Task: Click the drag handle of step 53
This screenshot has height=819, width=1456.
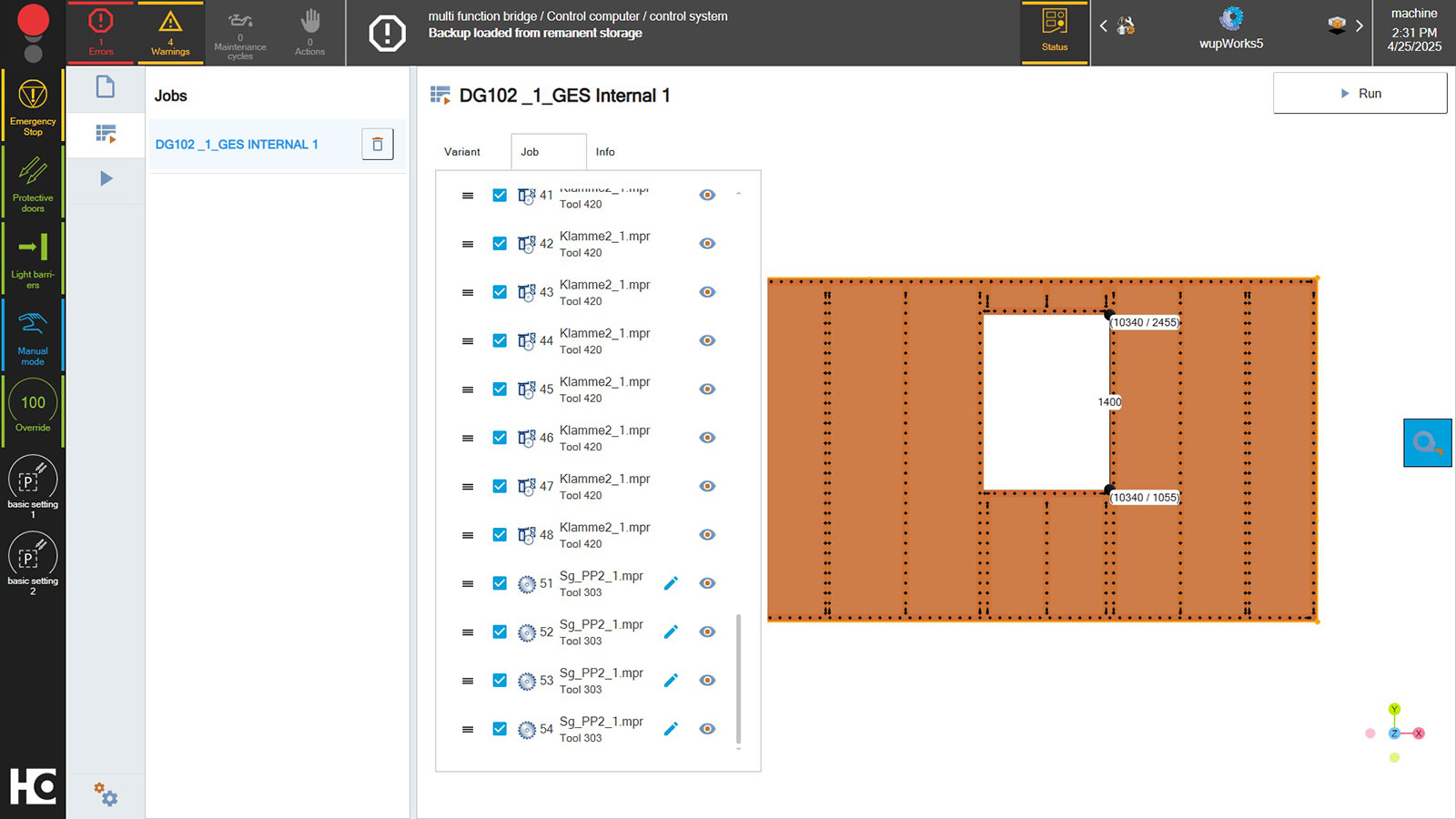Action: pos(468,681)
